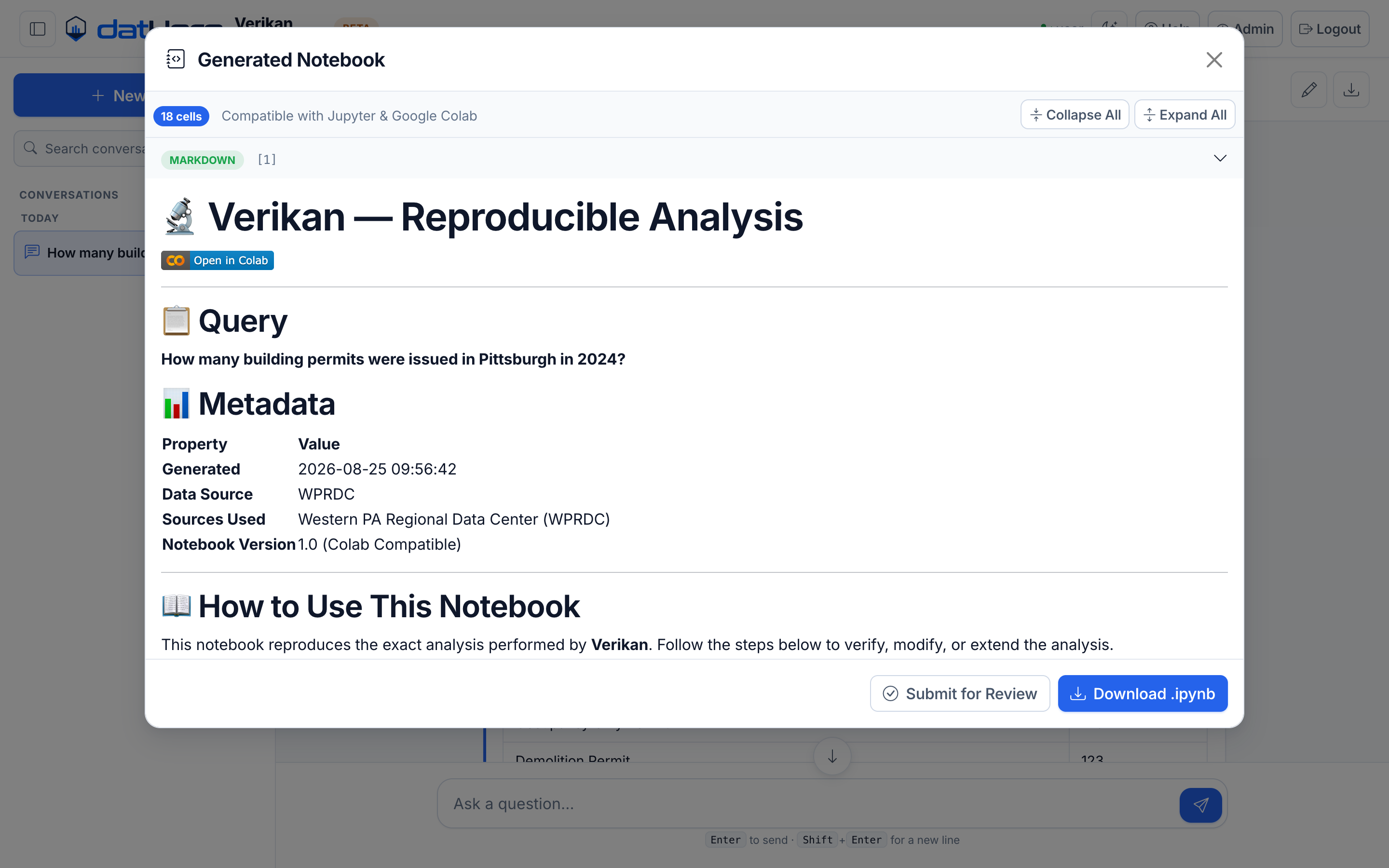Expand all notebook cells
This screenshot has height=868, width=1389.
(x=1185, y=115)
